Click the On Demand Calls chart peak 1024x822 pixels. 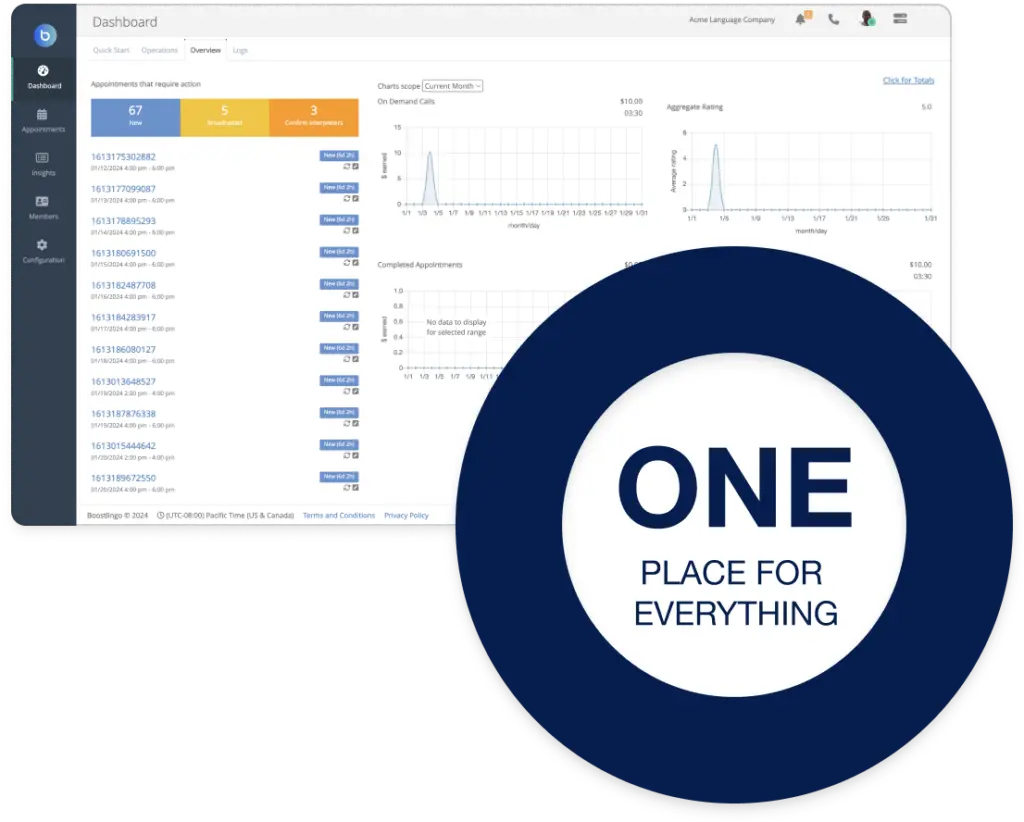(x=430, y=153)
